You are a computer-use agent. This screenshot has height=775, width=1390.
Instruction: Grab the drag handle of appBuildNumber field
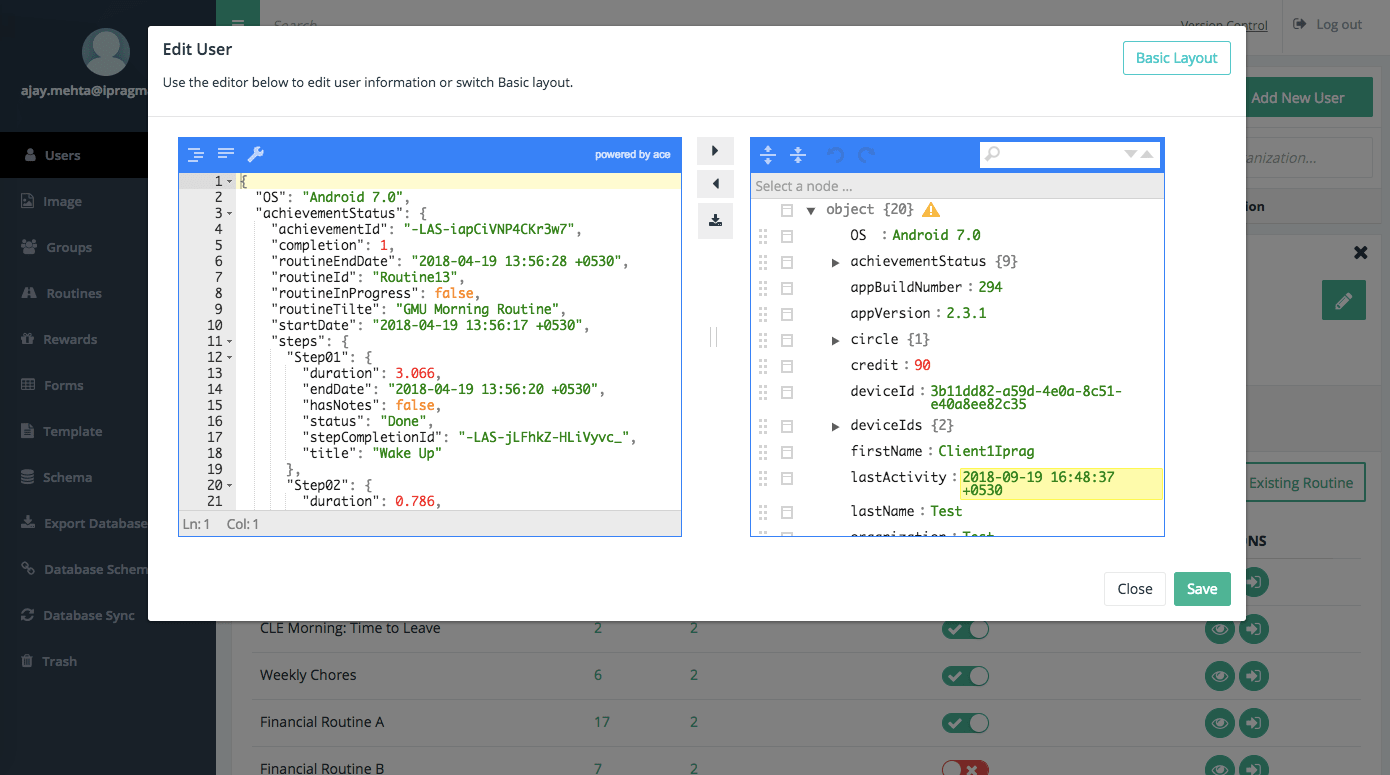[763, 288]
